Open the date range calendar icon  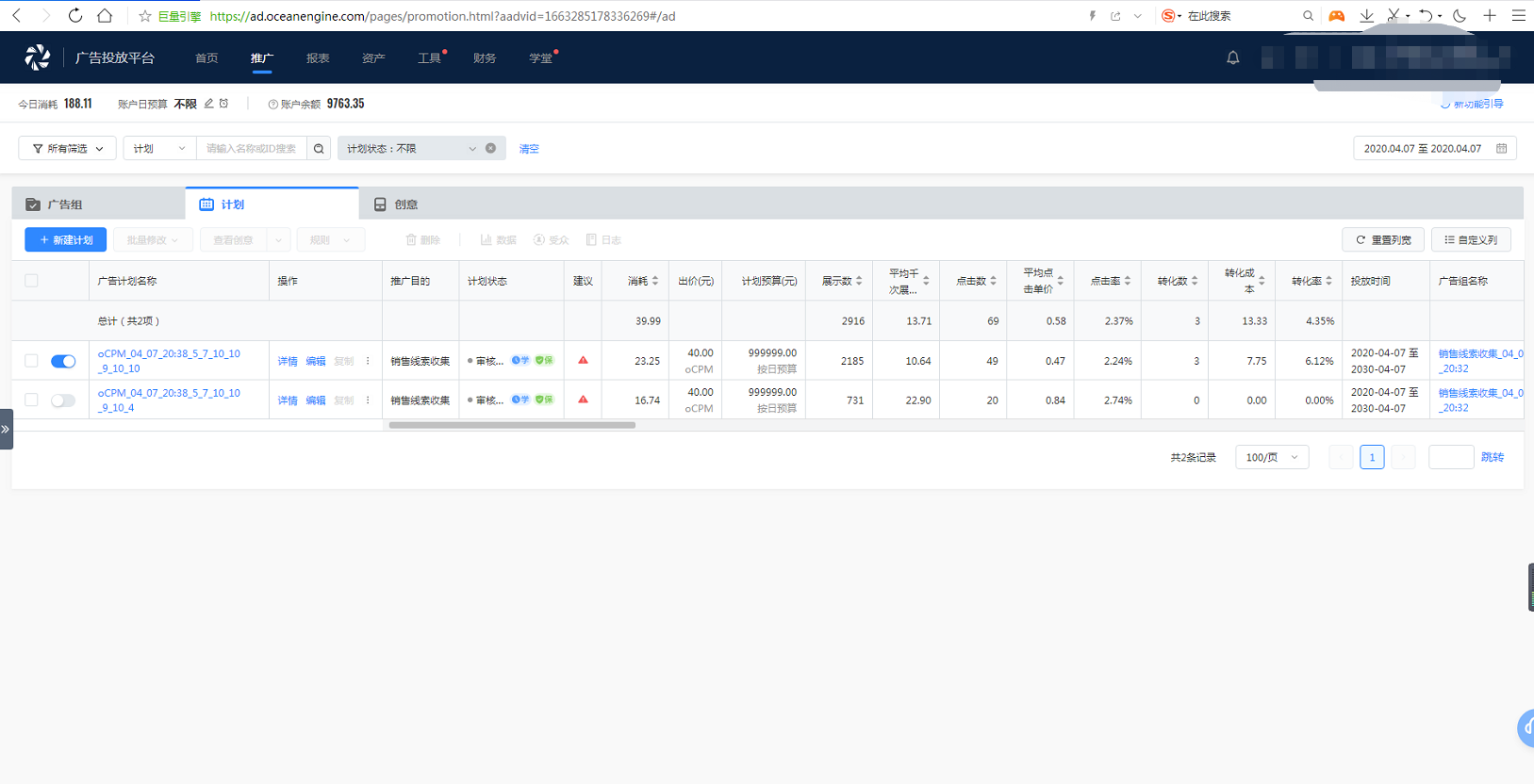(1501, 149)
